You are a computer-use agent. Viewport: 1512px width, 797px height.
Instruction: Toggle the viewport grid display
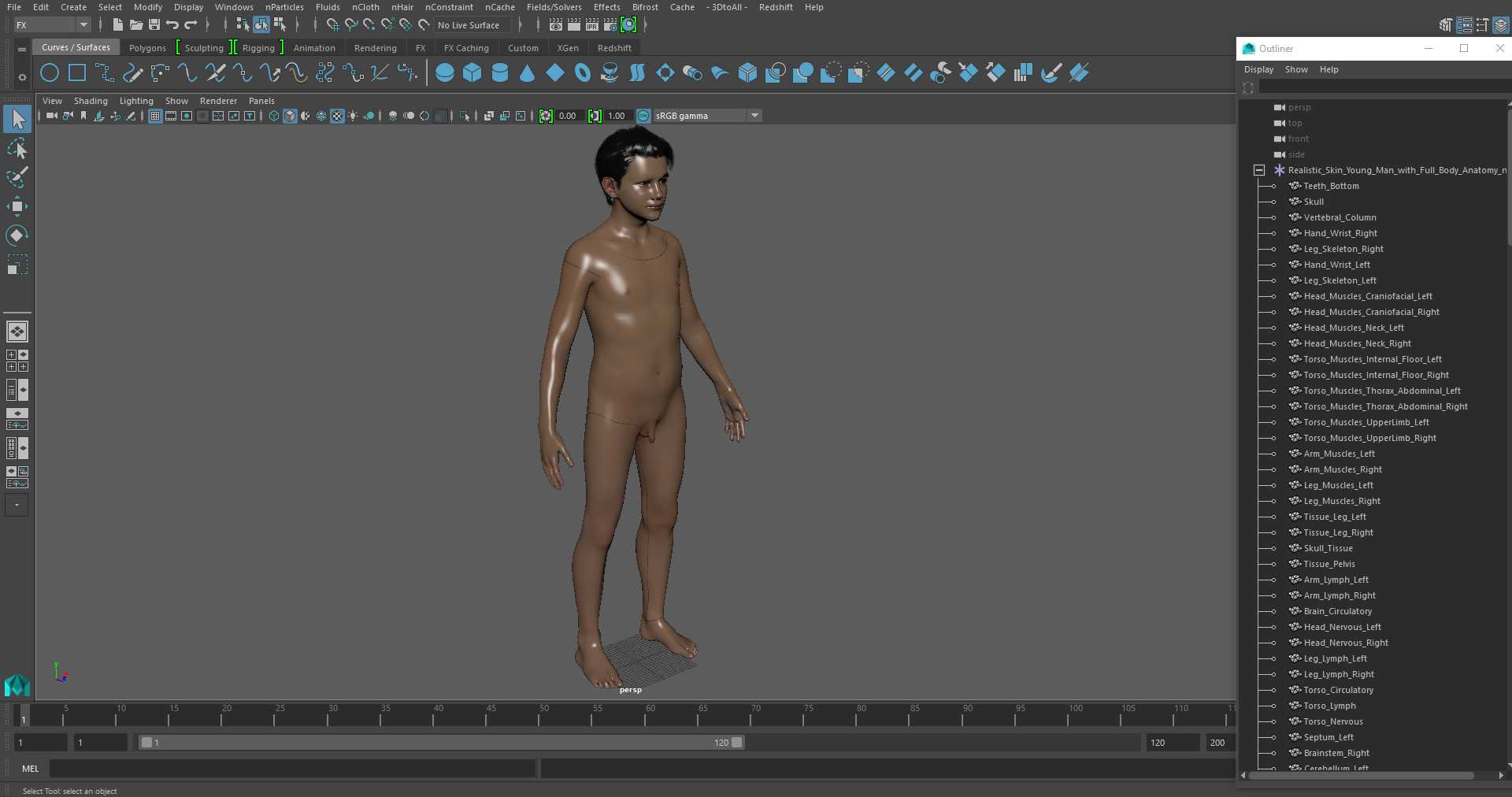pos(155,116)
